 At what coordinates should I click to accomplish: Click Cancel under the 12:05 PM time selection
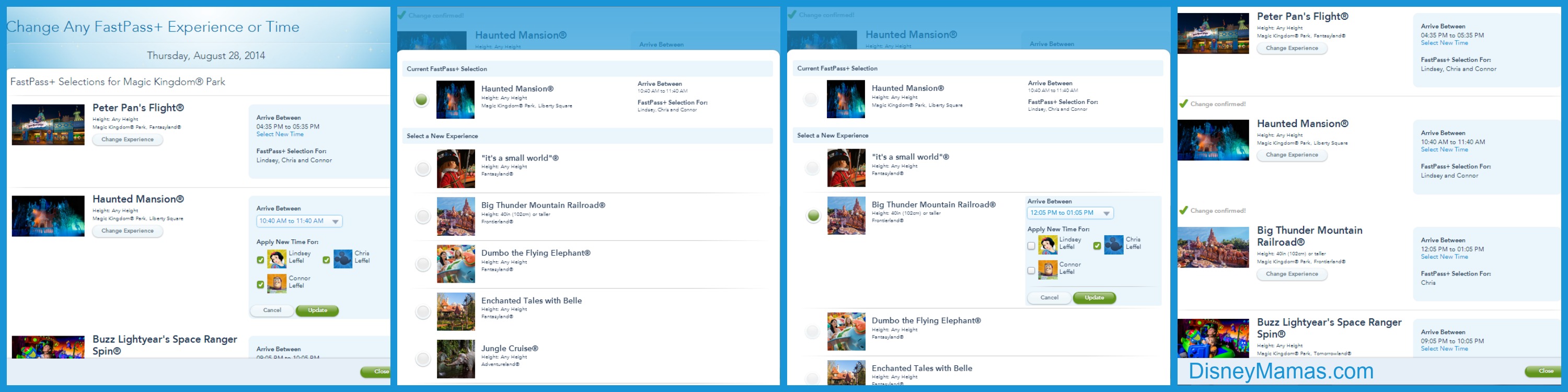[1050, 297]
